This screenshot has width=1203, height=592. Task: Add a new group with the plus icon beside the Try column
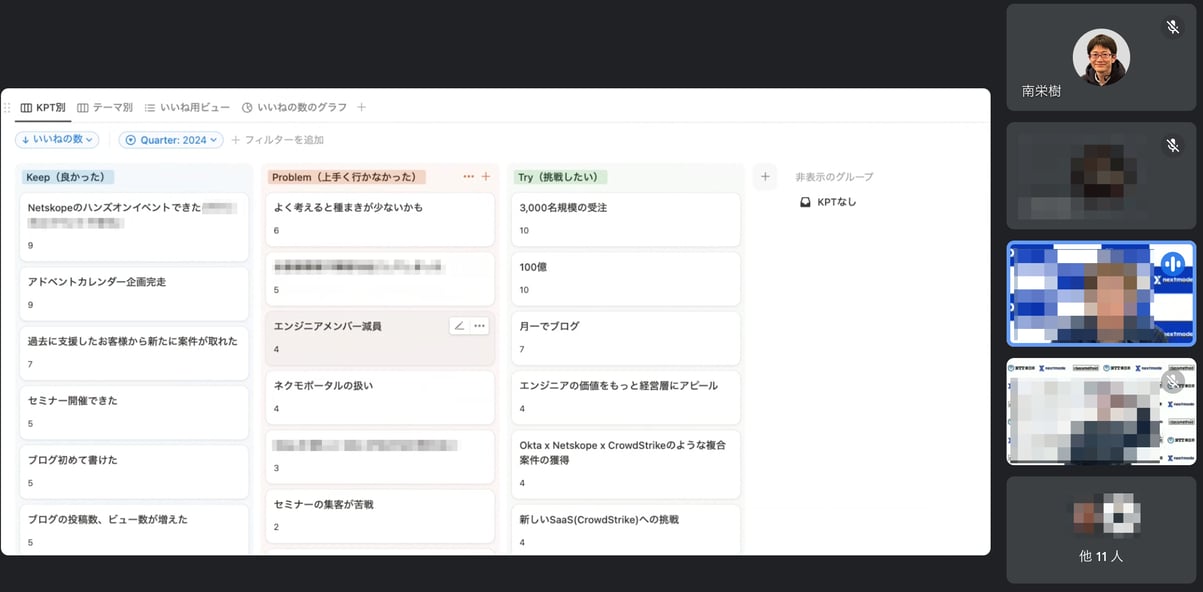tap(765, 176)
